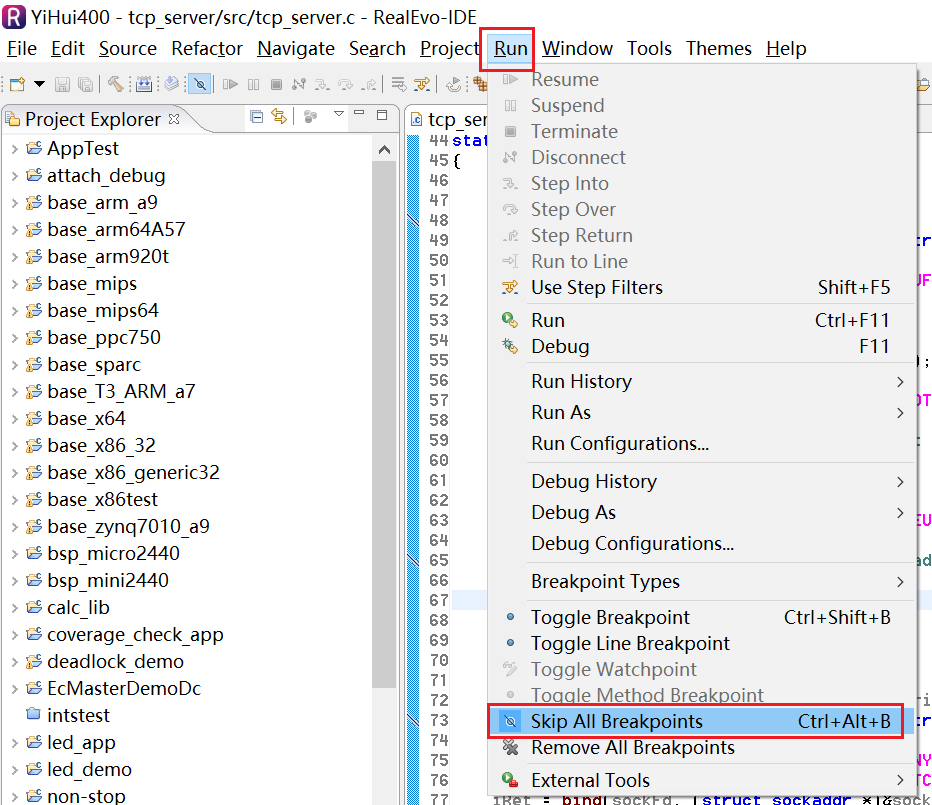932x805 pixels.
Task: Expand the Debug As submenu
Action: point(701,512)
